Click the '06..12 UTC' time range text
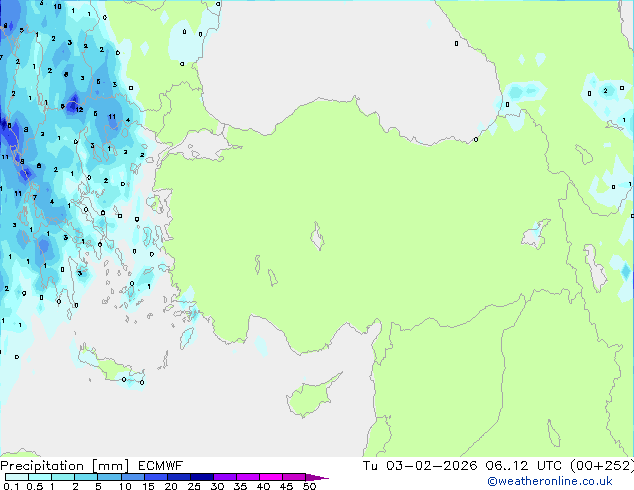Image resolution: width=634 pixels, height=490 pixels. pyautogui.click(x=524, y=466)
